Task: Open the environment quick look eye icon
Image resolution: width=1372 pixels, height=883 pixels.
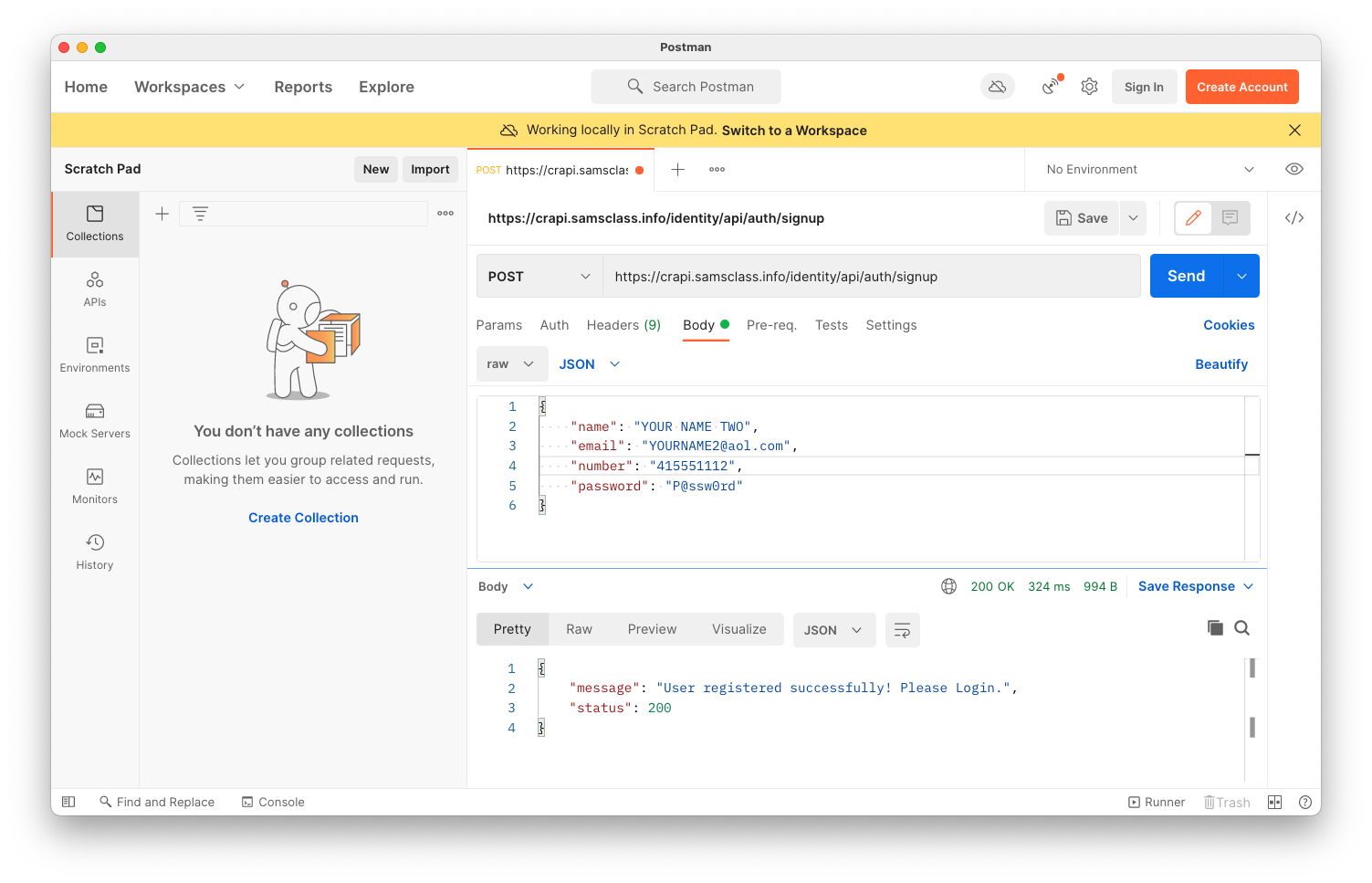Action: (x=1293, y=169)
